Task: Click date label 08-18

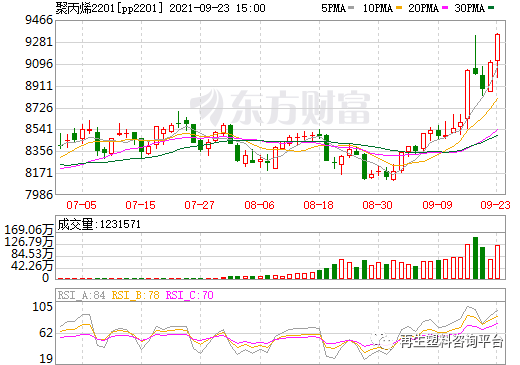Action: (x=318, y=205)
